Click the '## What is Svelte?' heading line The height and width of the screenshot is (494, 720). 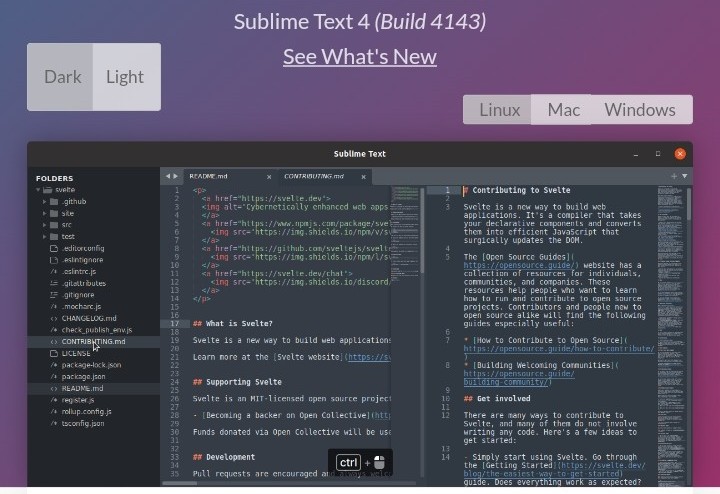click(x=233, y=324)
